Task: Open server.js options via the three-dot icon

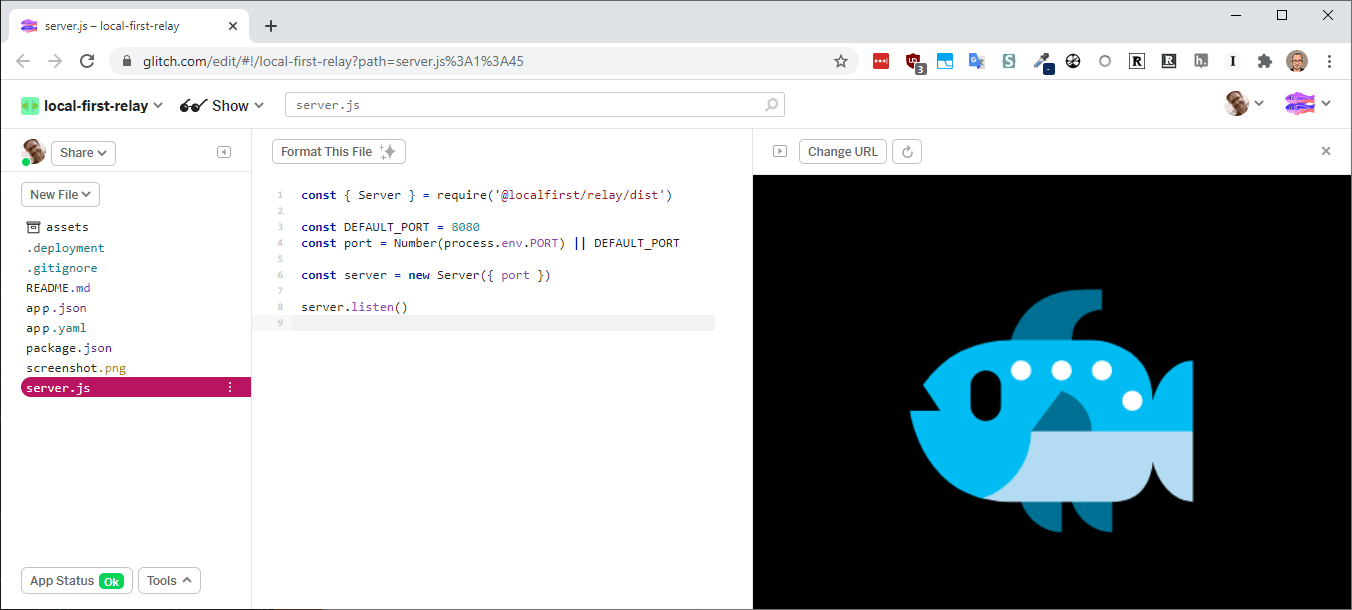Action: [230, 387]
